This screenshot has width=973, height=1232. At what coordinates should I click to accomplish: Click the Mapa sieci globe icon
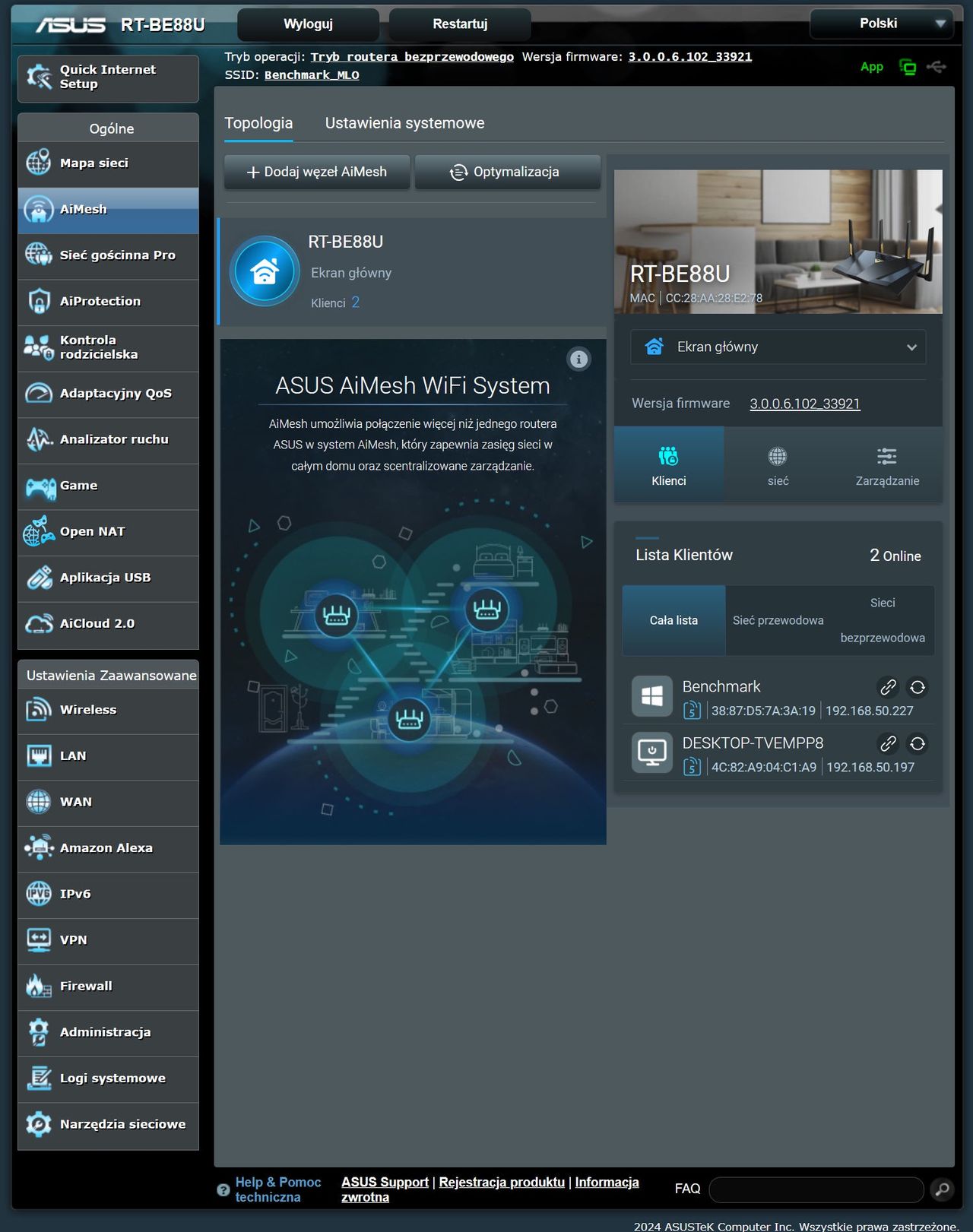(39, 163)
